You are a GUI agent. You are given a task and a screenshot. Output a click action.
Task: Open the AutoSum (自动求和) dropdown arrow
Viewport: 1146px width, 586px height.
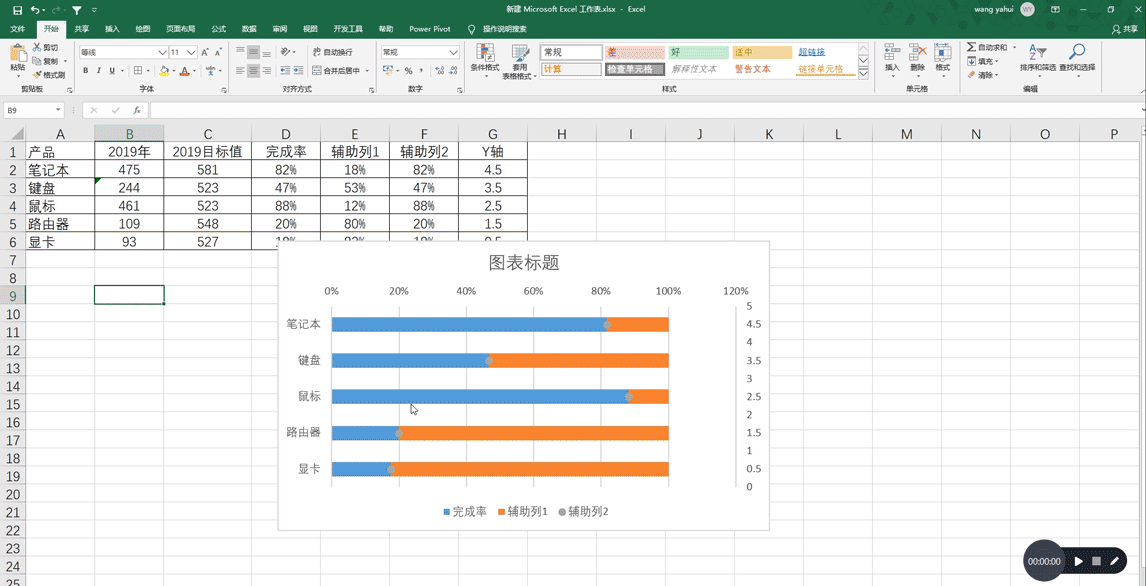coord(1014,47)
